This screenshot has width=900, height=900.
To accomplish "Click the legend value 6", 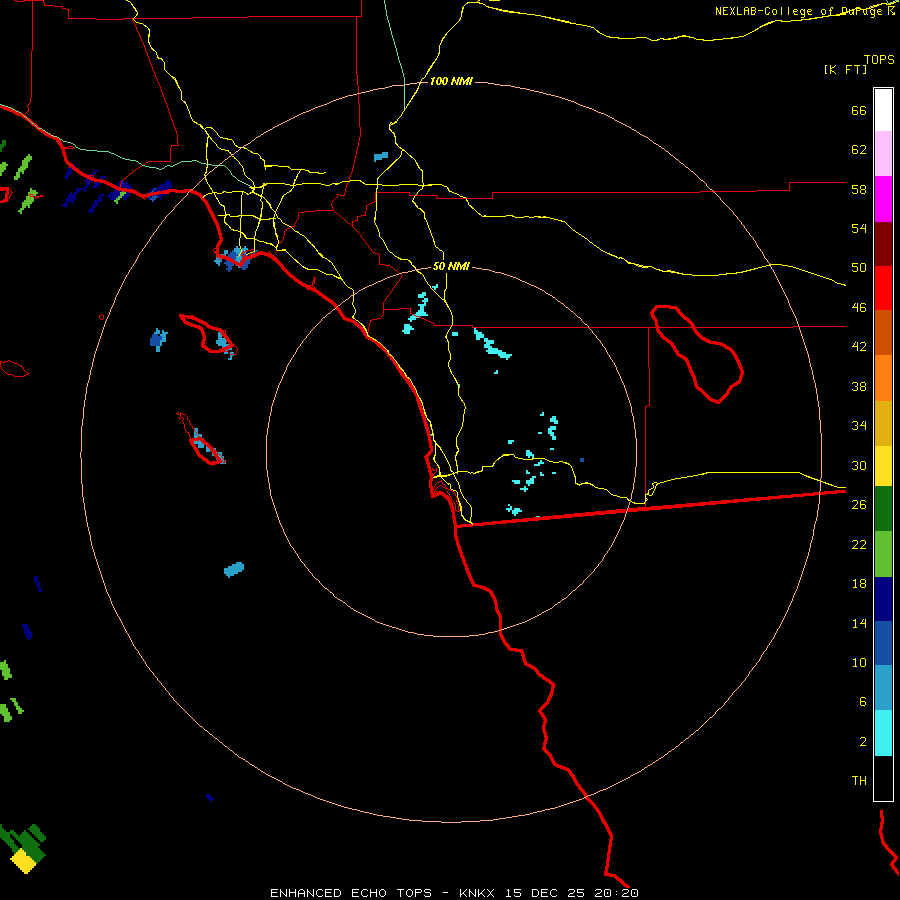I will (x=863, y=702).
